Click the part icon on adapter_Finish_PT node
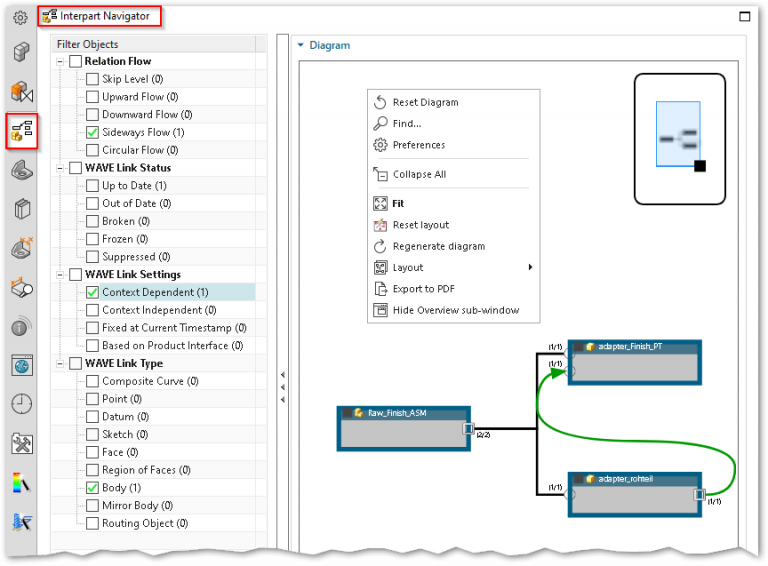The width and height of the screenshot is (768, 566). tap(591, 348)
